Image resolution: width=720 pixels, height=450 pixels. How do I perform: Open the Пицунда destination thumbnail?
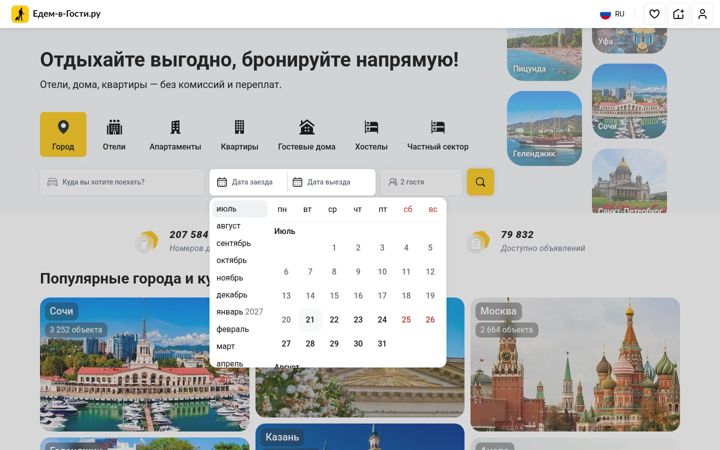(x=544, y=54)
